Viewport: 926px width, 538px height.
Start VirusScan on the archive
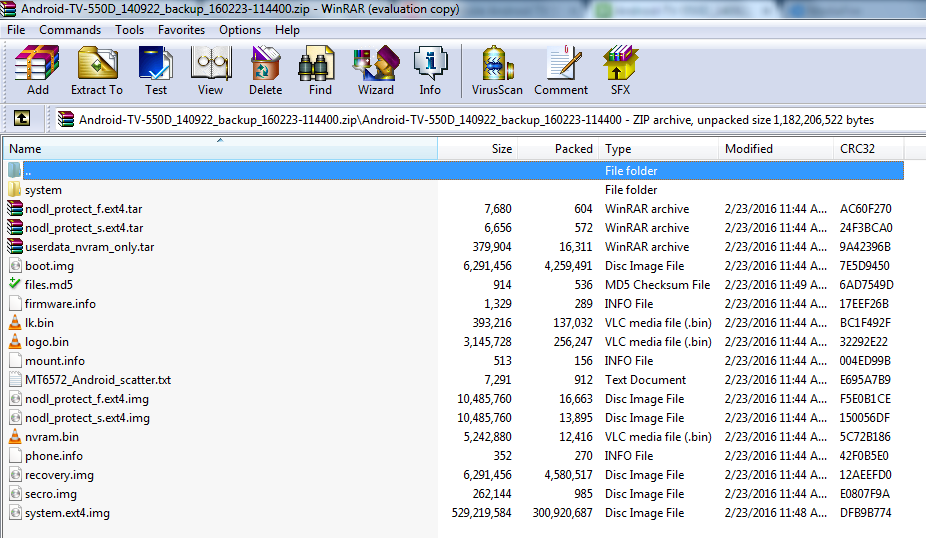click(497, 71)
